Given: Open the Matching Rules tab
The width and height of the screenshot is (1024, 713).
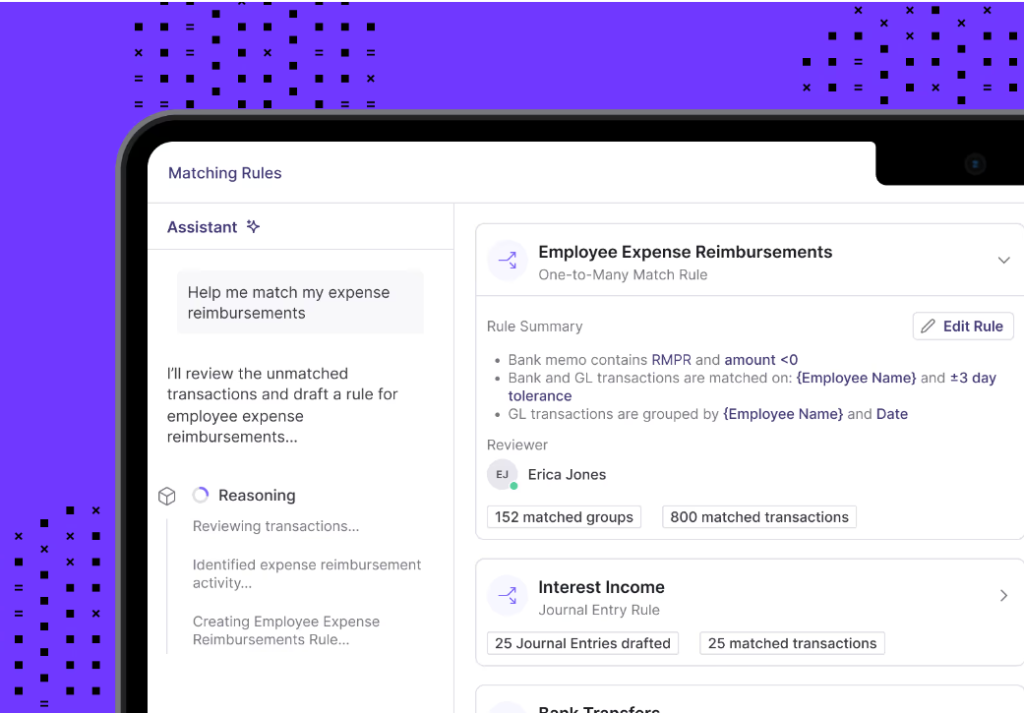Looking at the screenshot, I should 225,173.
